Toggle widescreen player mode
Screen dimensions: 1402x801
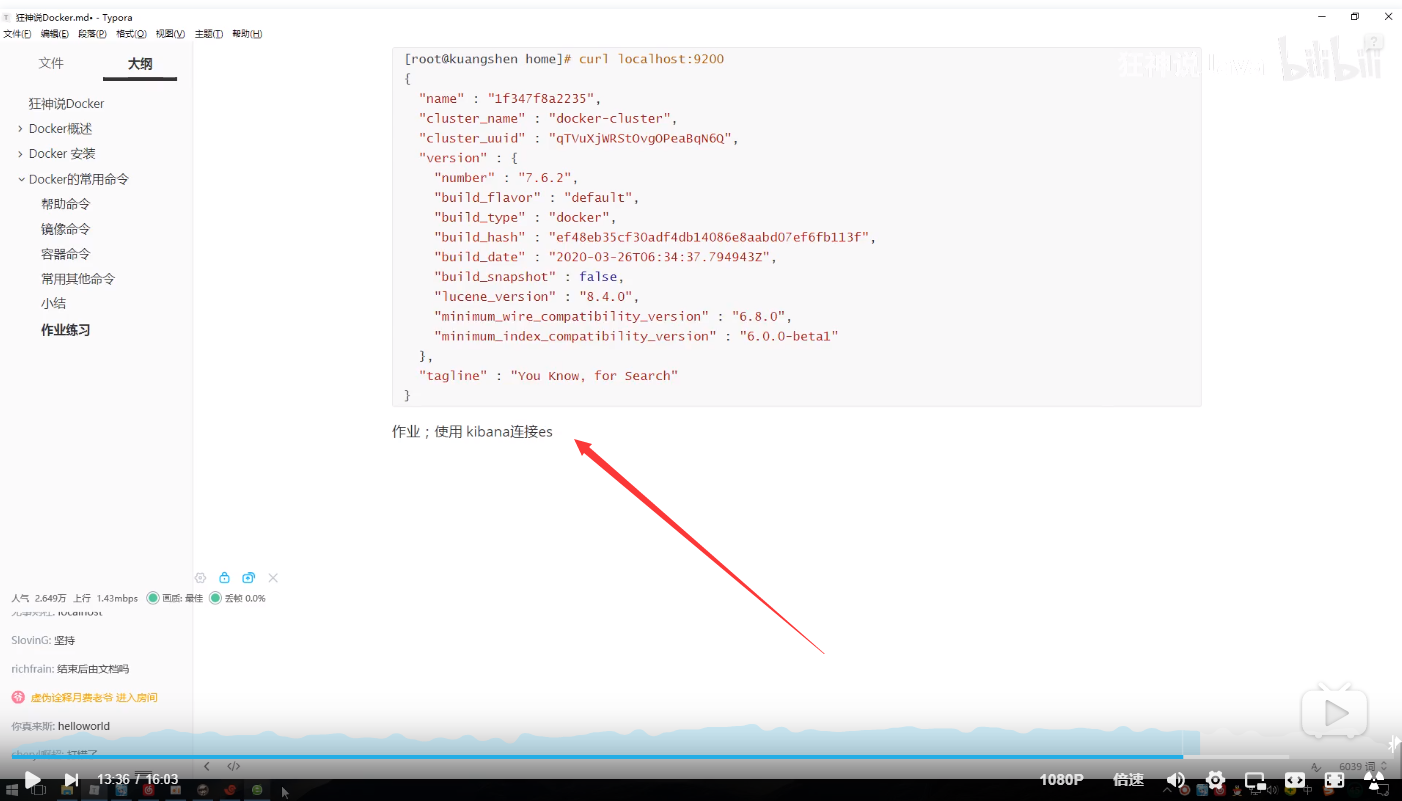click(x=1294, y=779)
